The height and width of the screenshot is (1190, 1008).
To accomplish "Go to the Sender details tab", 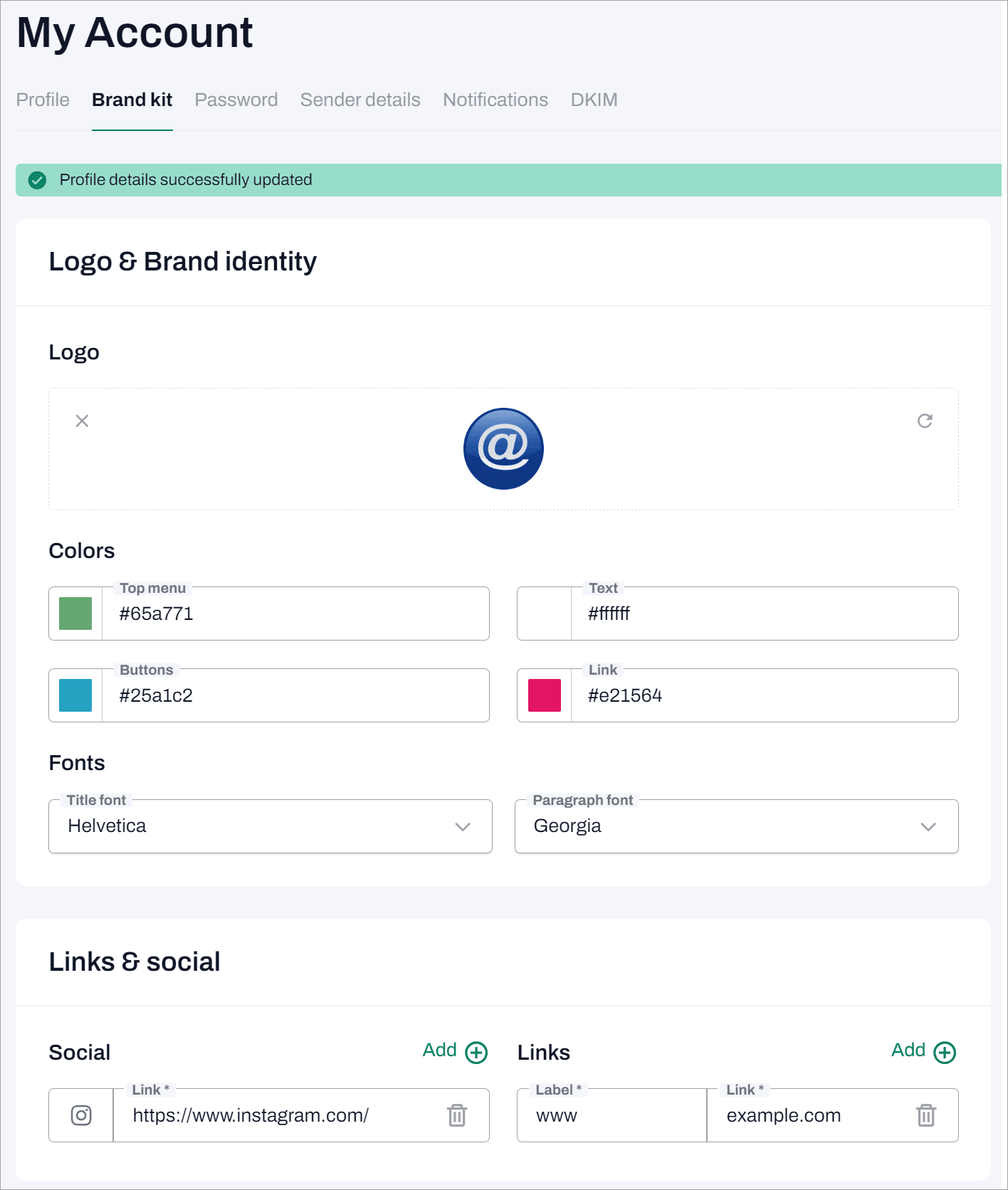I will click(x=360, y=100).
